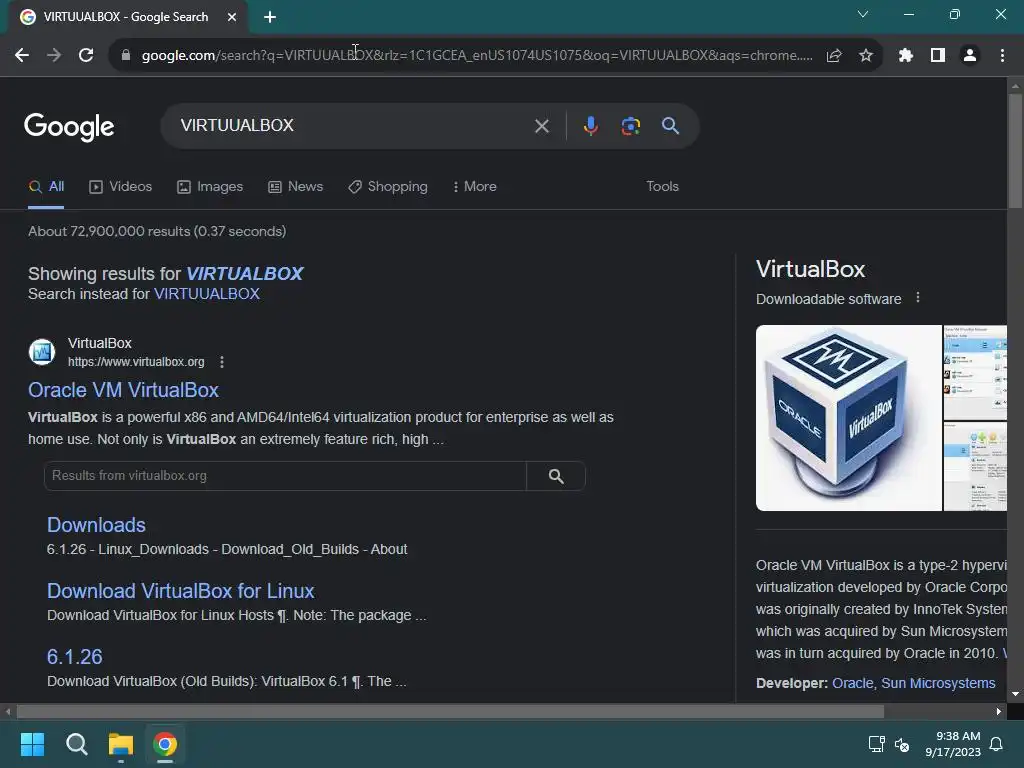Click the muted volume tray icon
This screenshot has width=1024, height=768.
click(902, 744)
